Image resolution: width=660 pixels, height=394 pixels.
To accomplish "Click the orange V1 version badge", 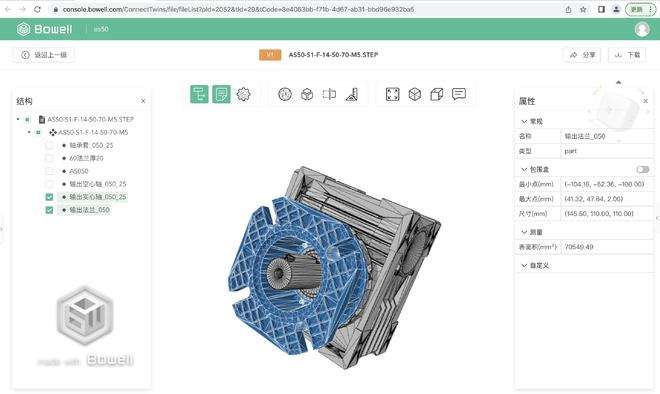I will coord(270,55).
